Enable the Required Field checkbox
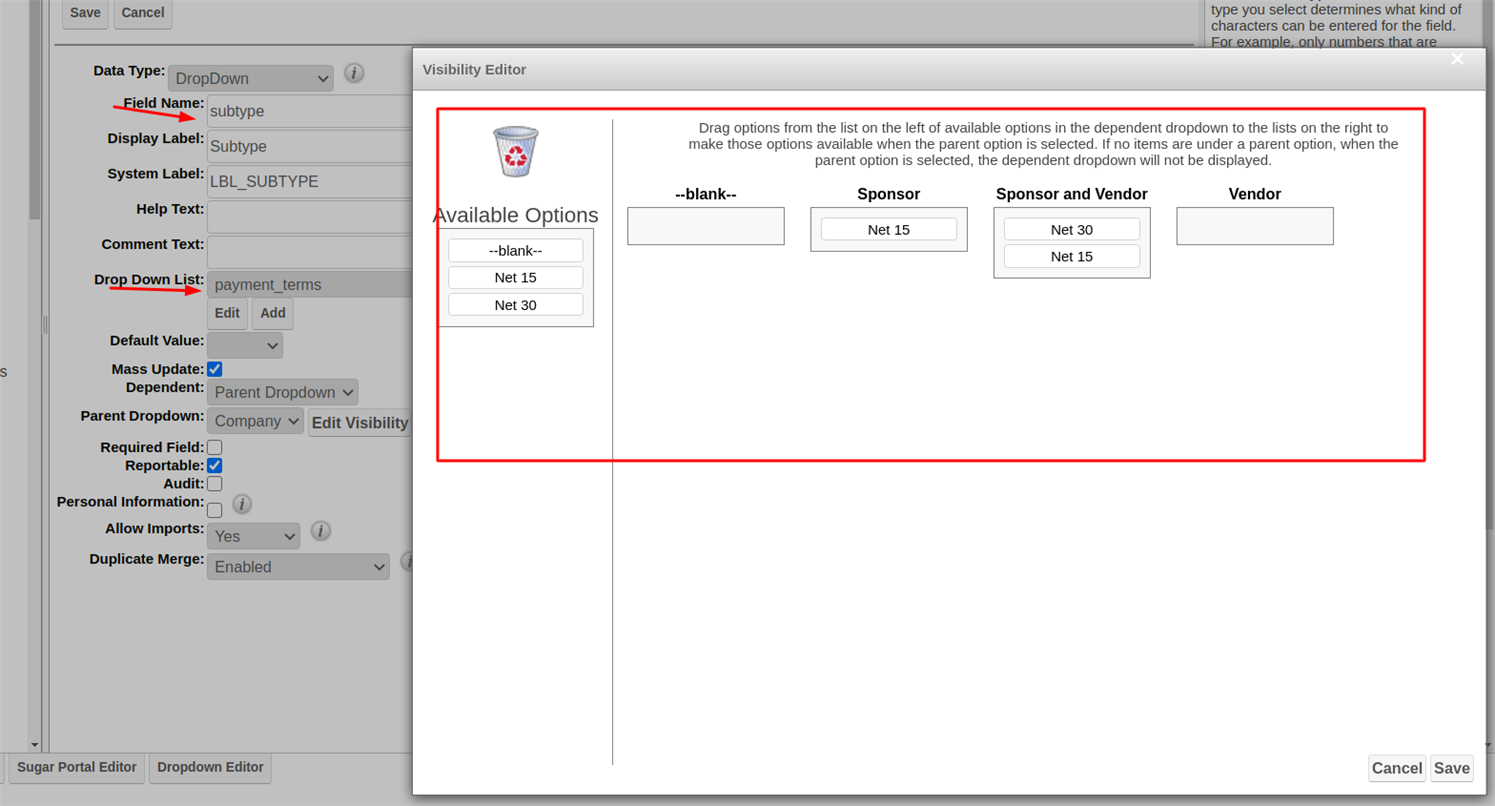The height and width of the screenshot is (806, 1495). (215, 447)
